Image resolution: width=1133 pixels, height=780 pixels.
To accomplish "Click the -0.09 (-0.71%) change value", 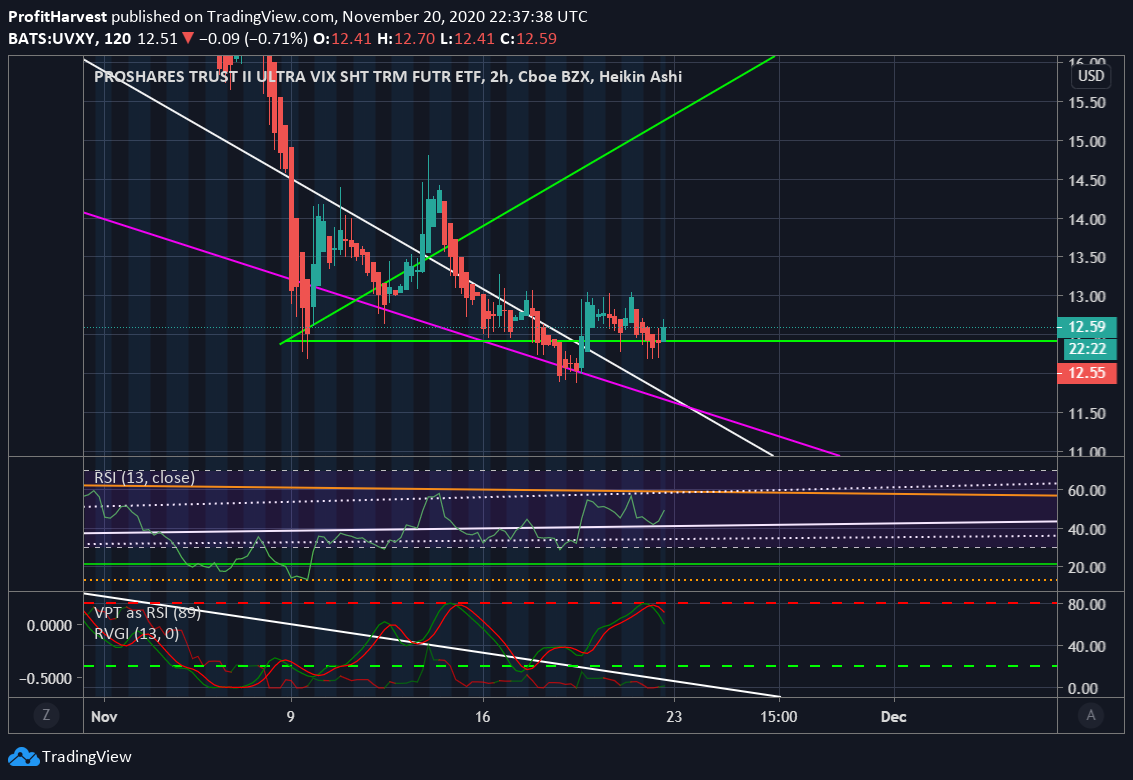I will click(253, 38).
